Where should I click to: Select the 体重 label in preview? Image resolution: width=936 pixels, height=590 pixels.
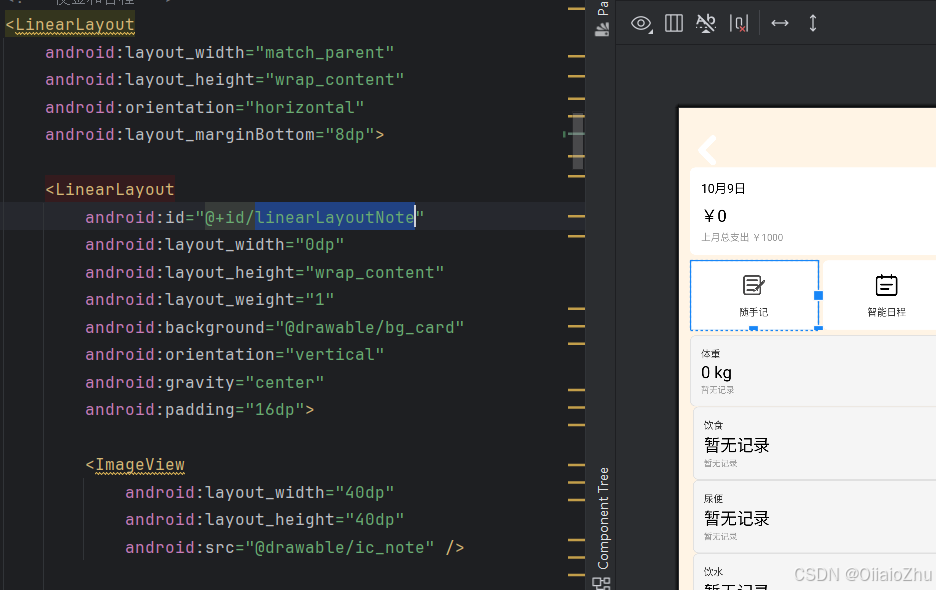pos(710,354)
